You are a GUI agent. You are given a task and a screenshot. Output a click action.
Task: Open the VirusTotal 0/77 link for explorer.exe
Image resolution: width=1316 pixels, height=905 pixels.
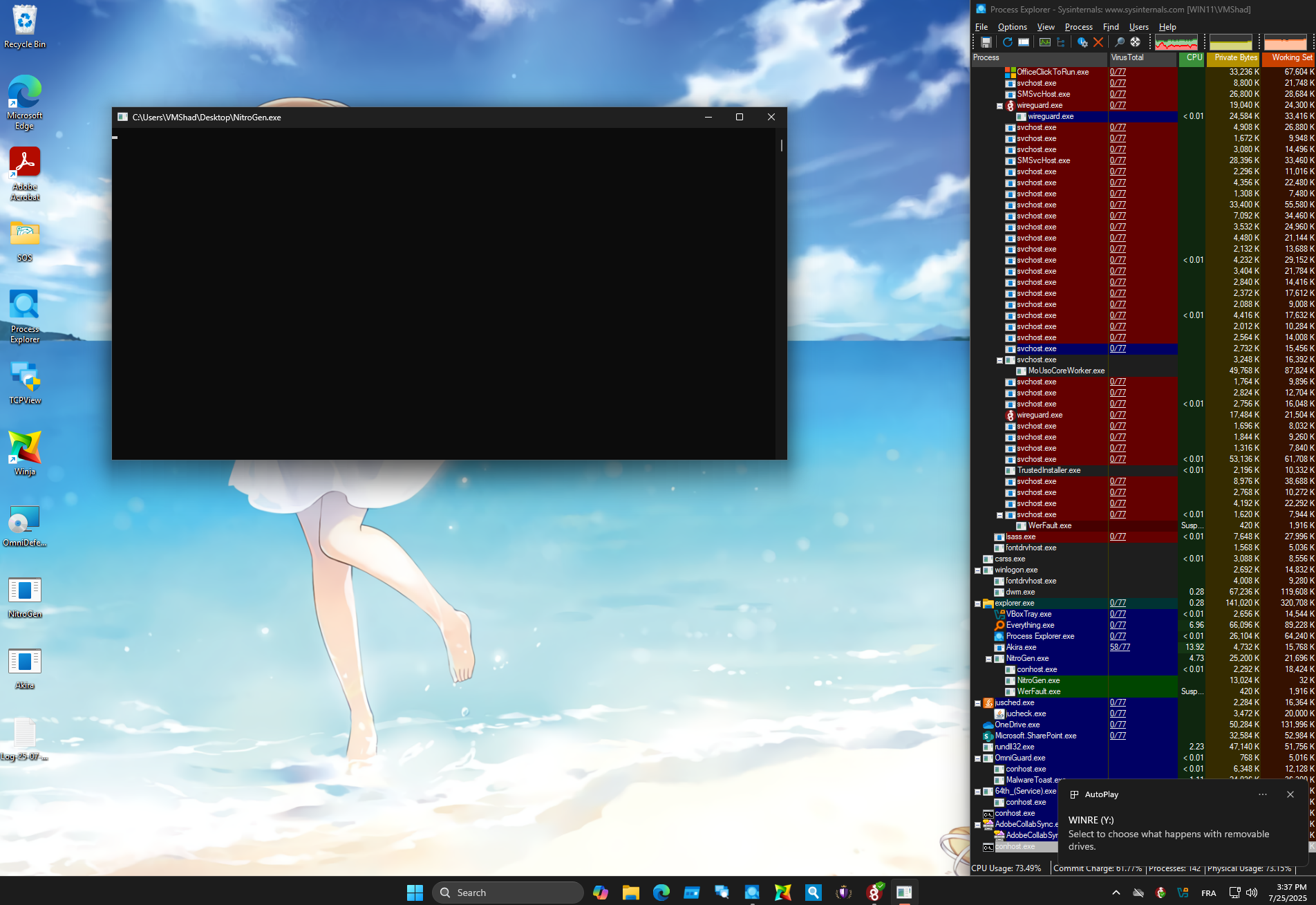coord(1118,603)
